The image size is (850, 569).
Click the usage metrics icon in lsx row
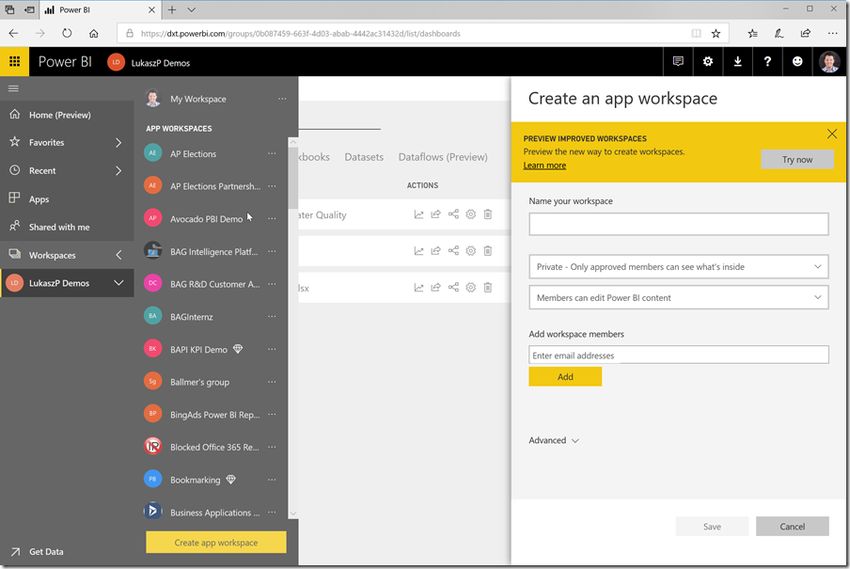(x=418, y=288)
